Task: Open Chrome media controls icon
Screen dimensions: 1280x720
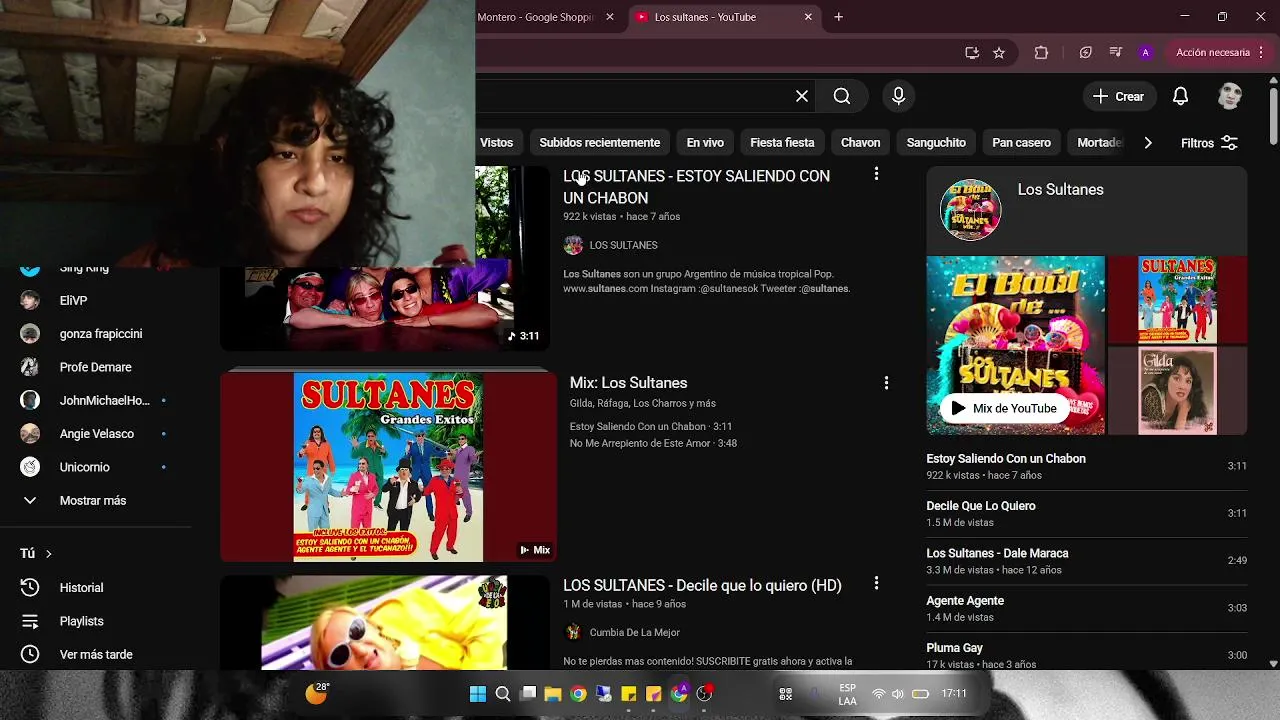Action: coord(1115,53)
